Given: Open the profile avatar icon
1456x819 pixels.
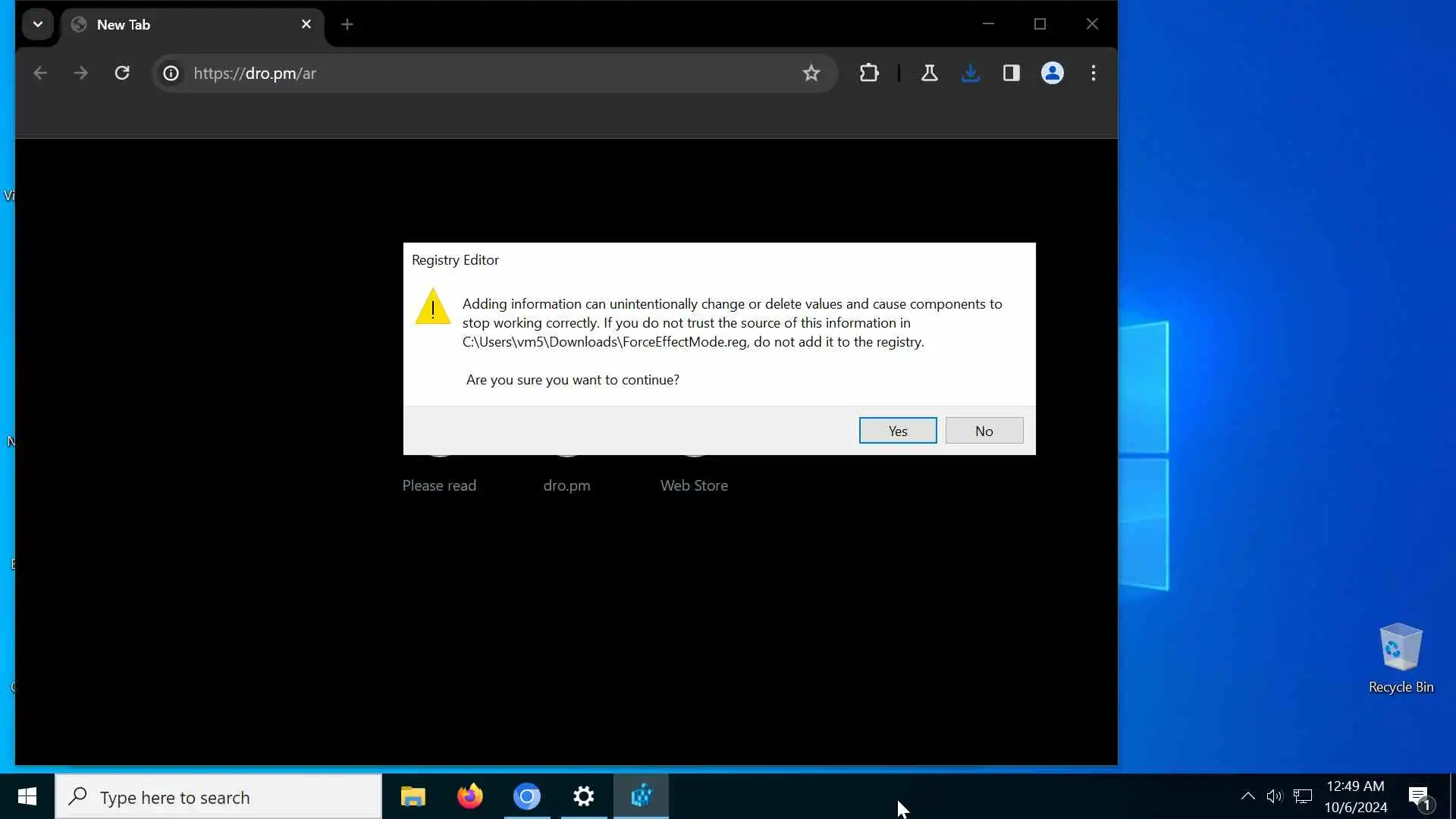Looking at the screenshot, I should click(1052, 74).
